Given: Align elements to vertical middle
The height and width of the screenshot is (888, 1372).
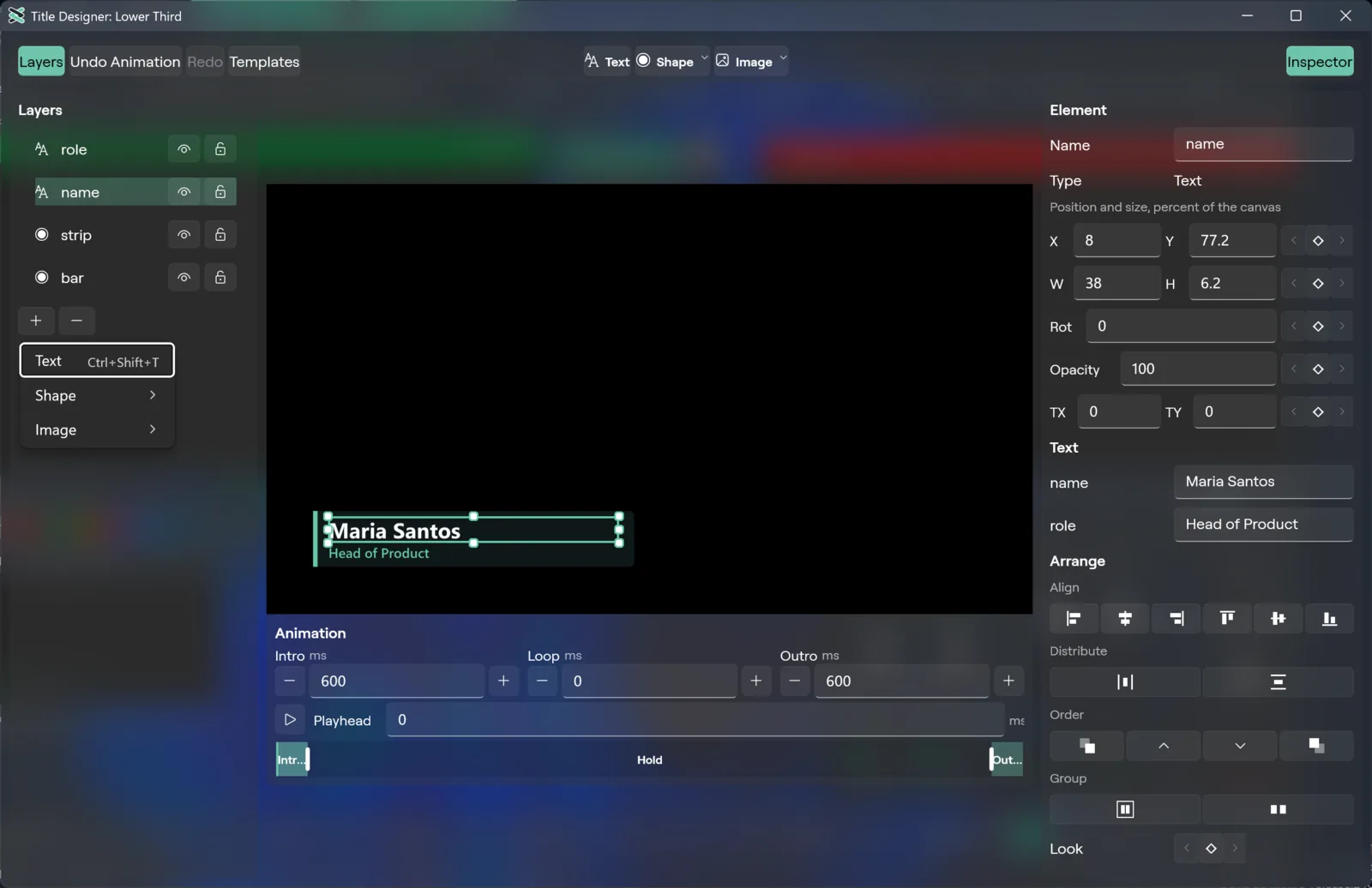Looking at the screenshot, I should (x=1278, y=618).
